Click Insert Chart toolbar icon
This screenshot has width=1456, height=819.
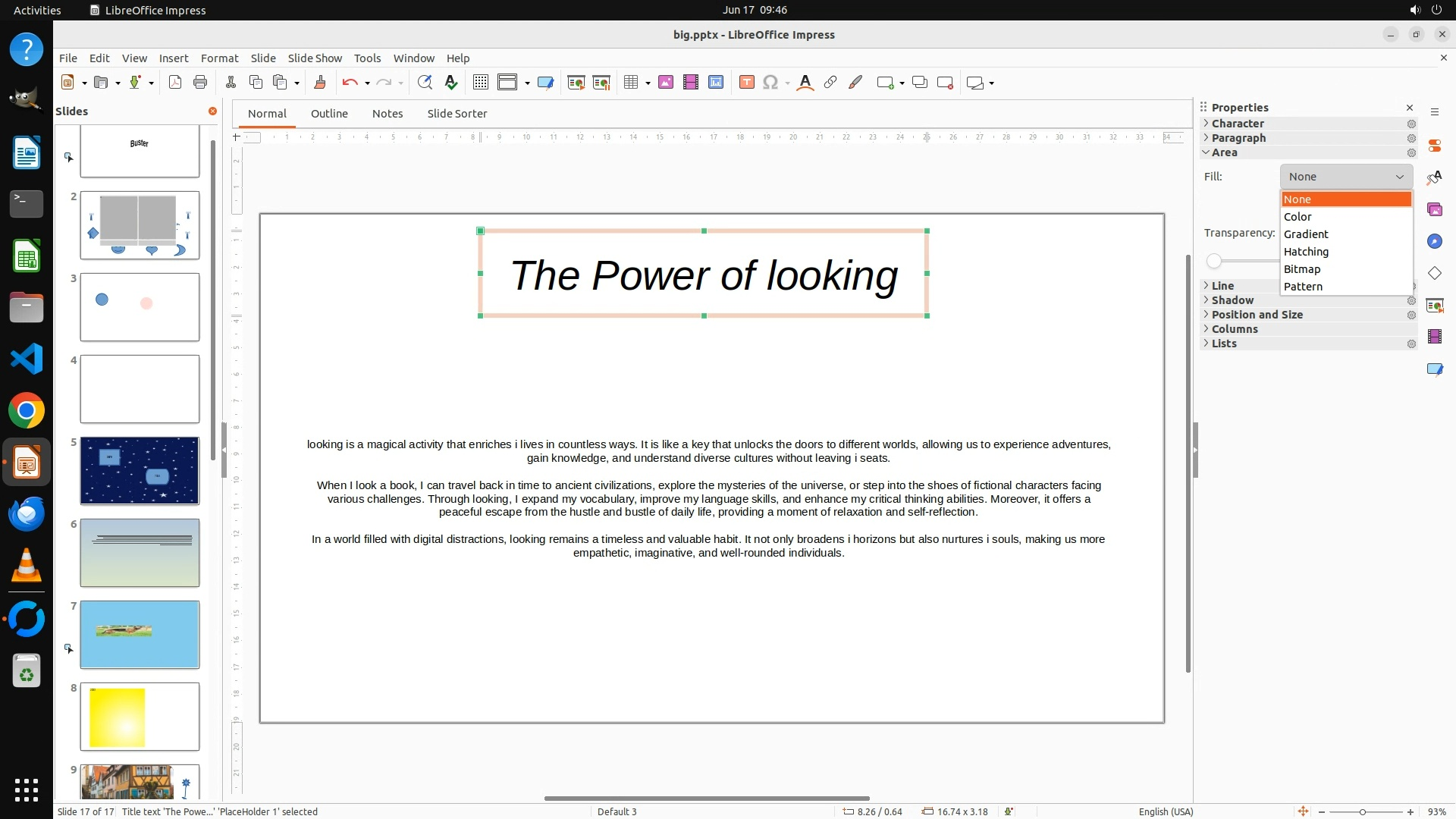coord(715,83)
